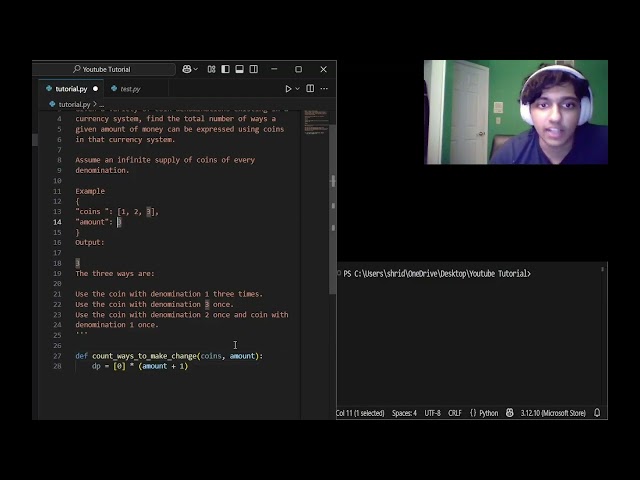Expand the Copilot dropdown arrow
Screen dimensions: 640x480
coord(196,69)
